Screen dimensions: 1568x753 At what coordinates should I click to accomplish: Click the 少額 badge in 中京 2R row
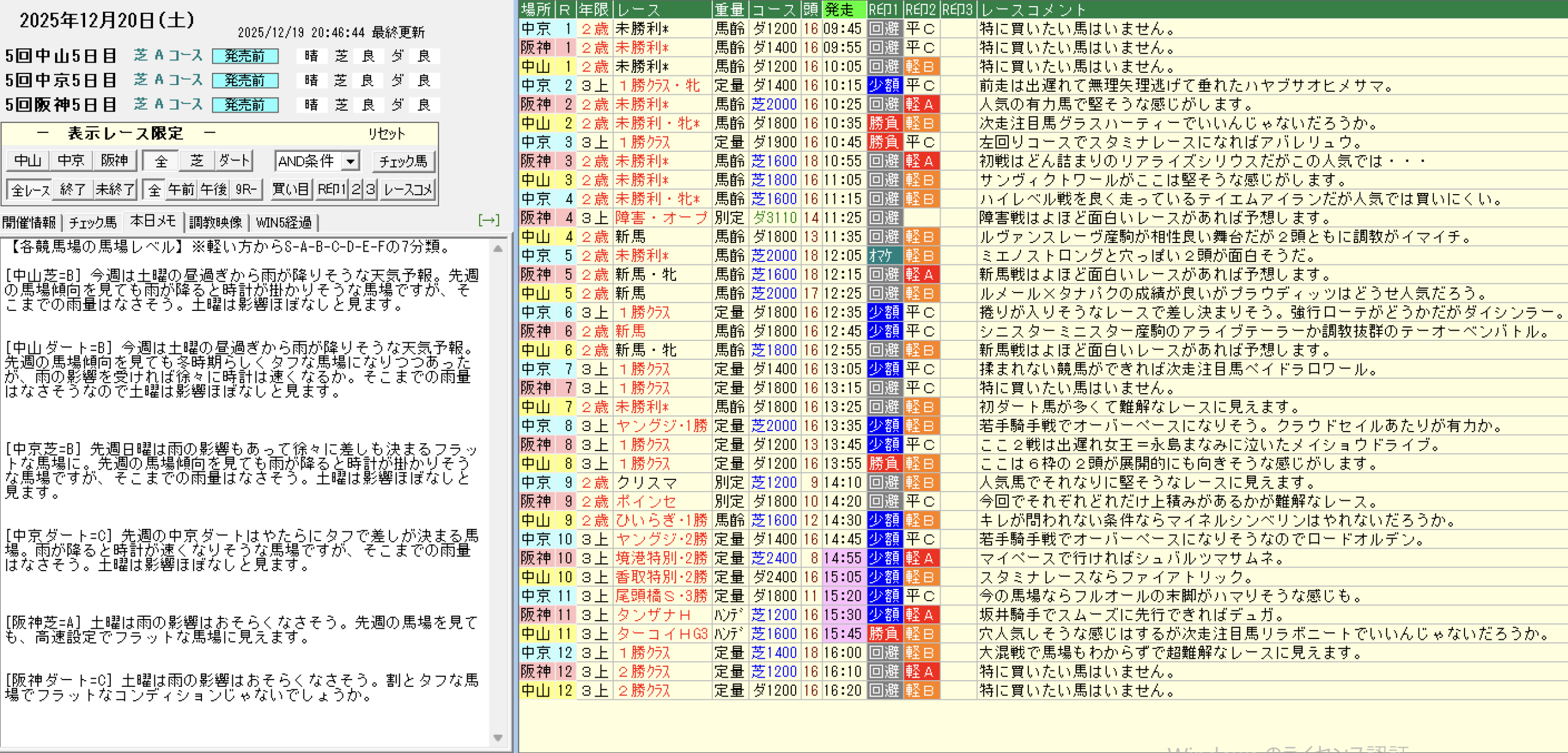tap(884, 85)
